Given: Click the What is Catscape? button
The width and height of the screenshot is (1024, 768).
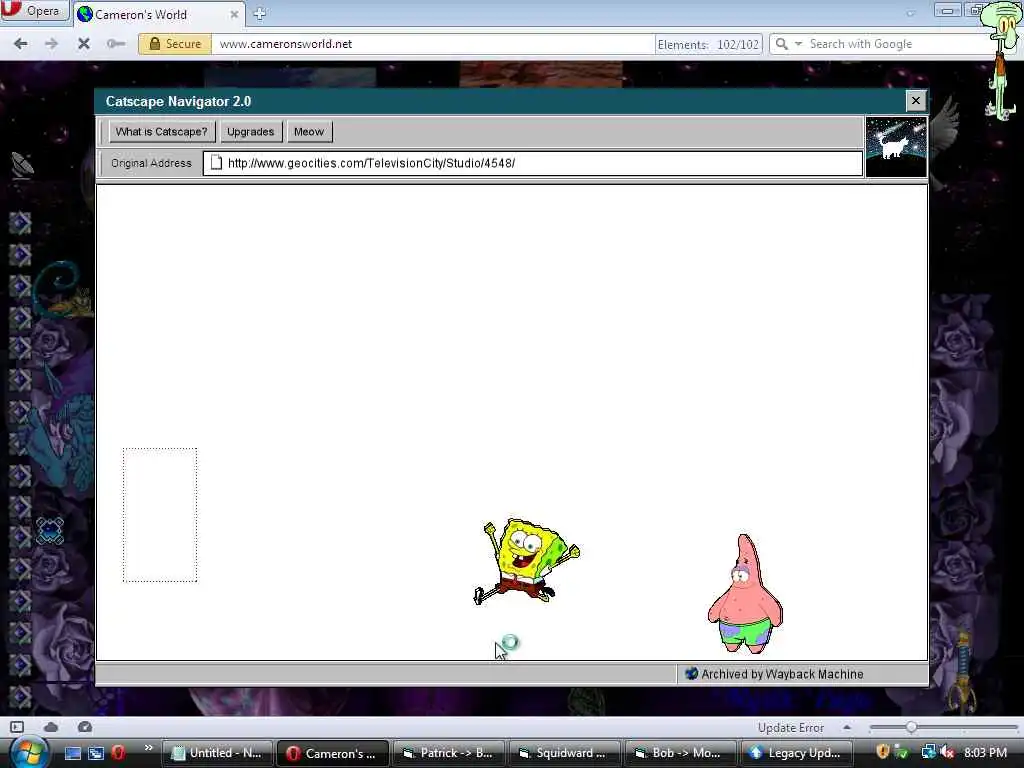Looking at the screenshot, I should tap(161, 132).
